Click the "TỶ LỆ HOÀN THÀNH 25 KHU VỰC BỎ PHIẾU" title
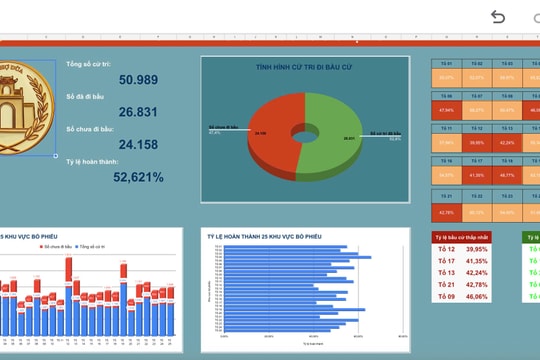This screenshot has height=360, width=540. (x=264, y=237)
